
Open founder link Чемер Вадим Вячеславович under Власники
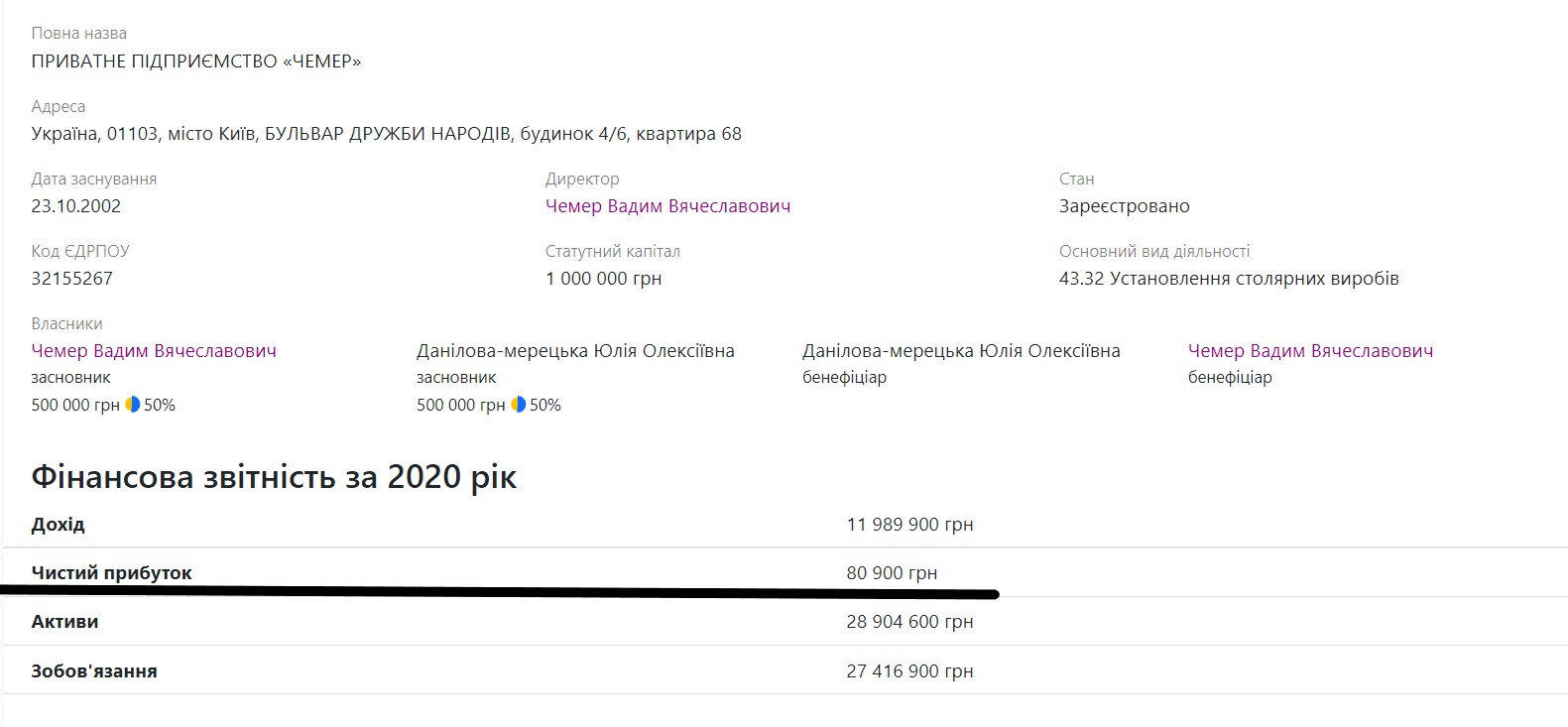pos(154,351)
